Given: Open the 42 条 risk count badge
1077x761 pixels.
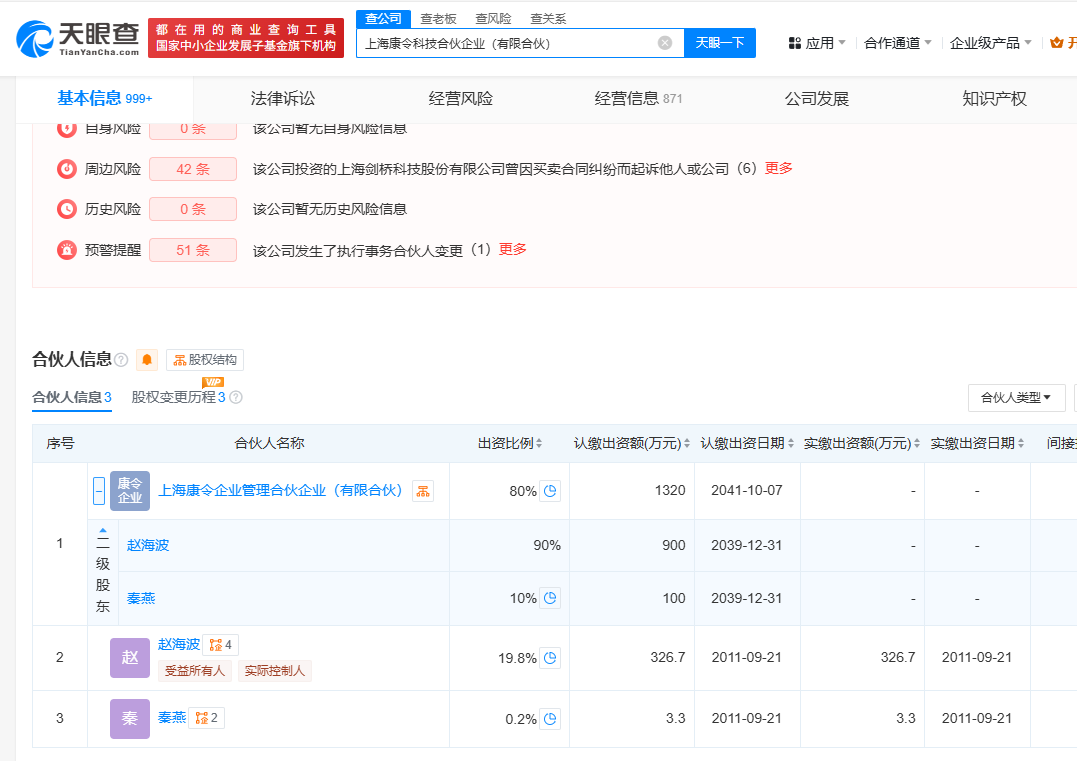Looking at the screenshot, I should [193, 169].
